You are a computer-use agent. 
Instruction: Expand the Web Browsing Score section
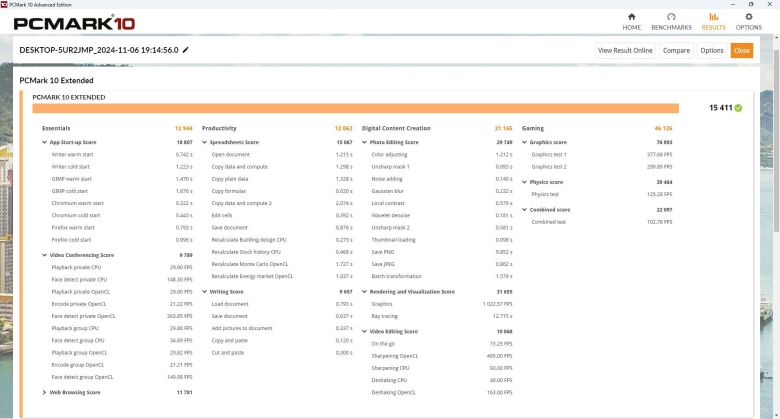click(x=44, y=392)
